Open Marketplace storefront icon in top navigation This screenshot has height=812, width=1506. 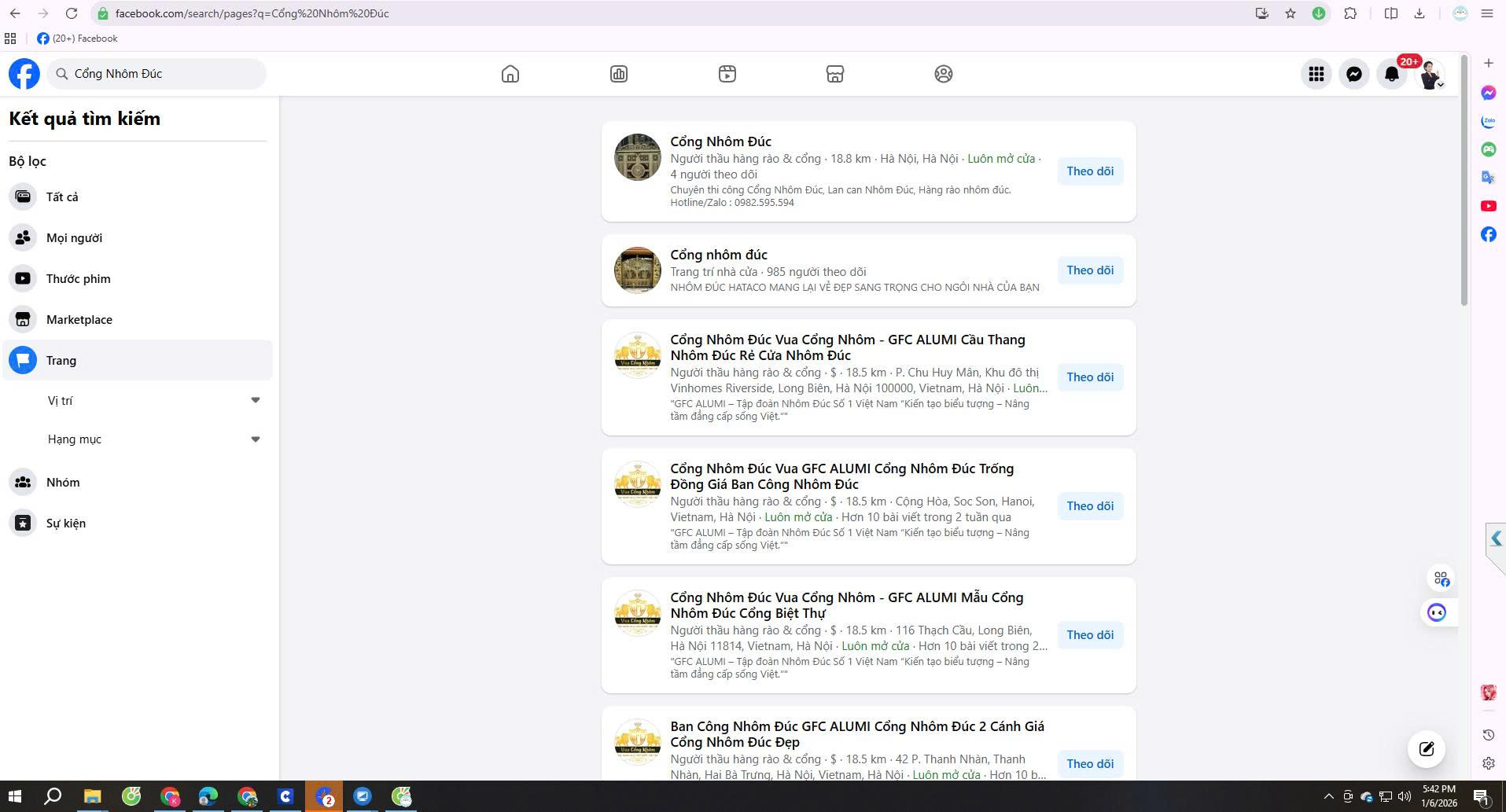click(835, 74)
